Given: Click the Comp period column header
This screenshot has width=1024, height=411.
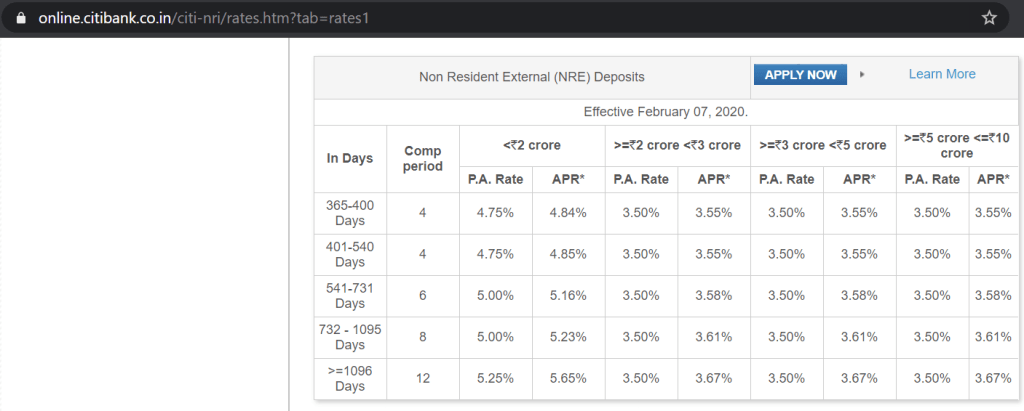Looking at the screenshot, I should (x=422, y=158).
